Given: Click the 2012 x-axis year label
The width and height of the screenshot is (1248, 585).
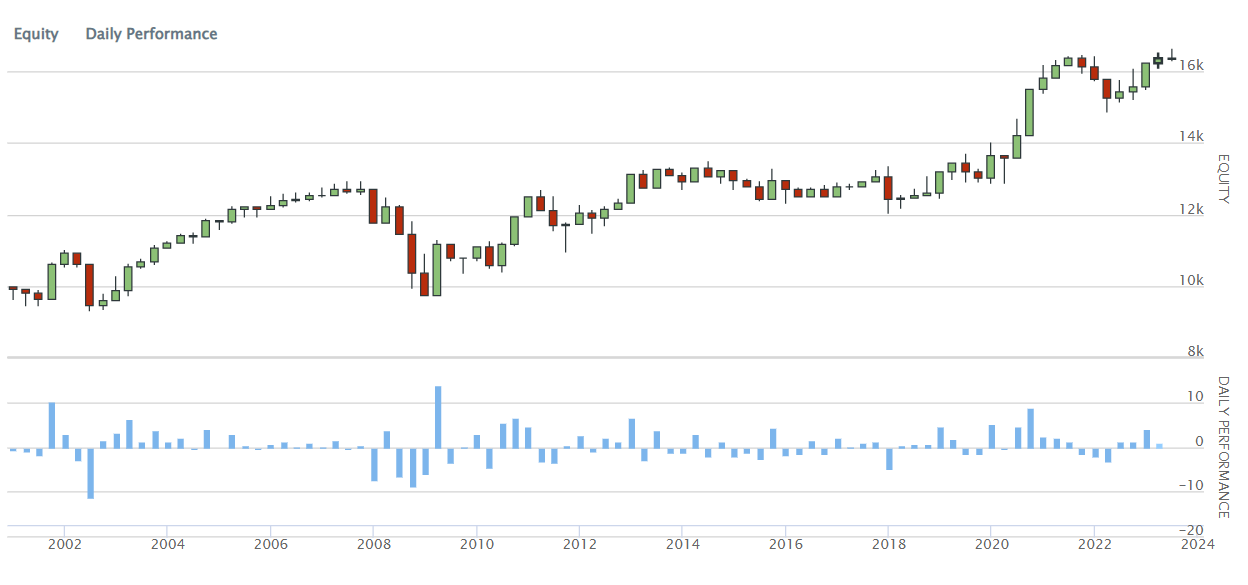Looking at the screenshot, I should 579,545.
